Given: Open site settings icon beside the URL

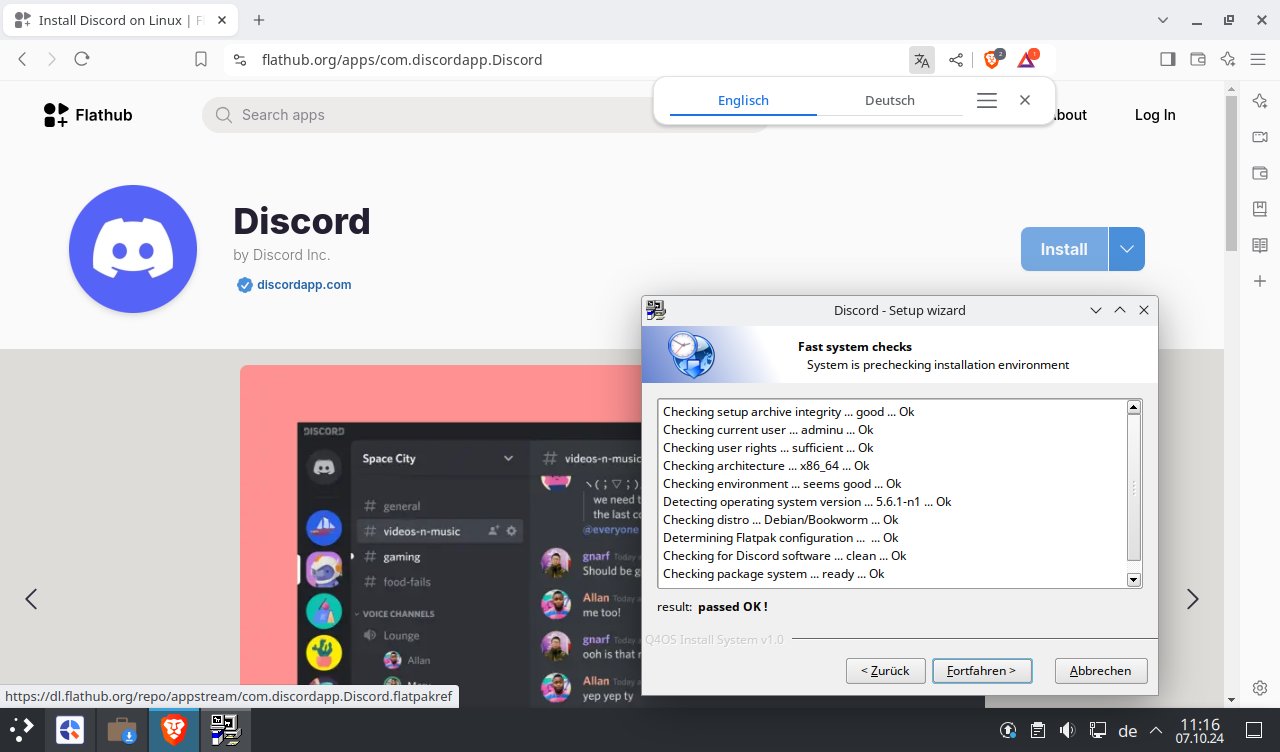Looking at the screenshot, I should (239, 59).
